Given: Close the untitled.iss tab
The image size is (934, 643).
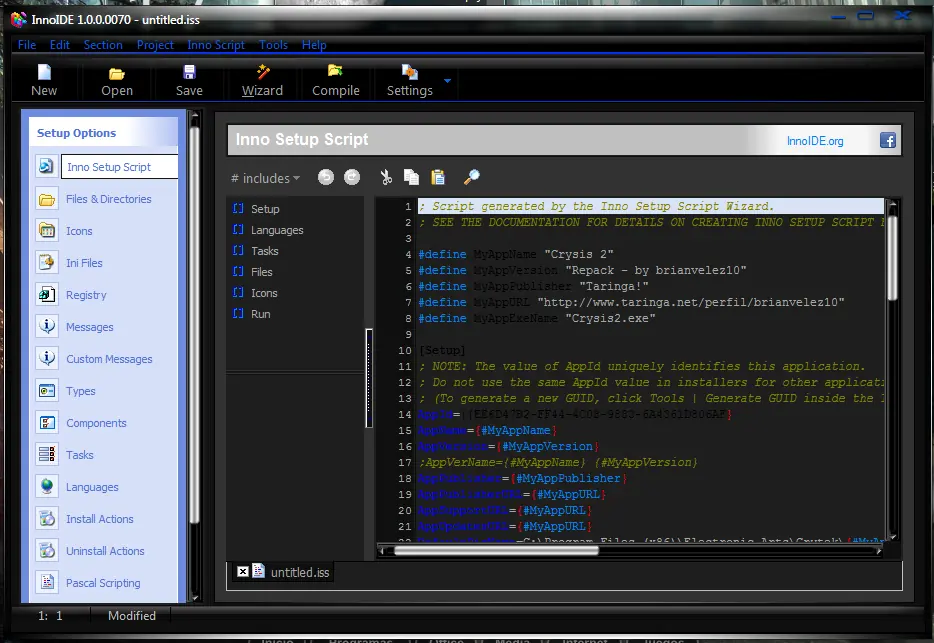Looking at the screenshot, I should coord(242,571).
